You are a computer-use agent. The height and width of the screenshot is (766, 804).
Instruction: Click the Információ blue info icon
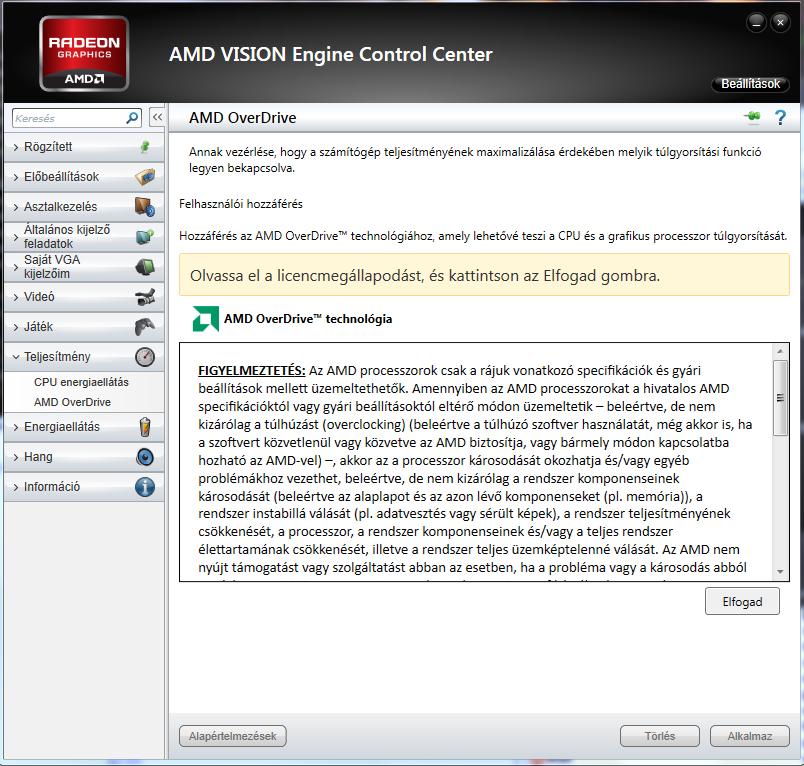click(x=145, y=487)
